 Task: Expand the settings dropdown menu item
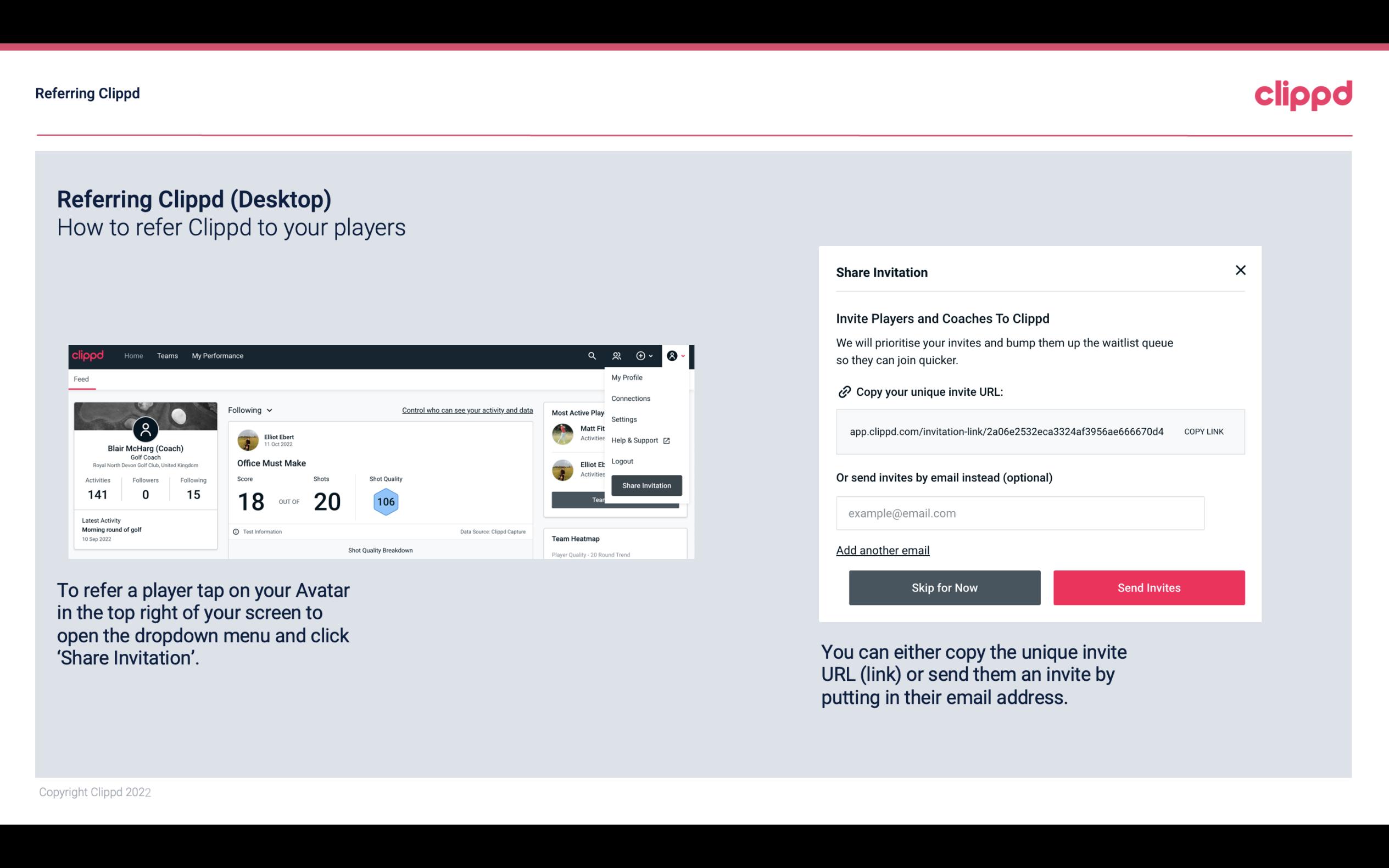coord(623,419)
